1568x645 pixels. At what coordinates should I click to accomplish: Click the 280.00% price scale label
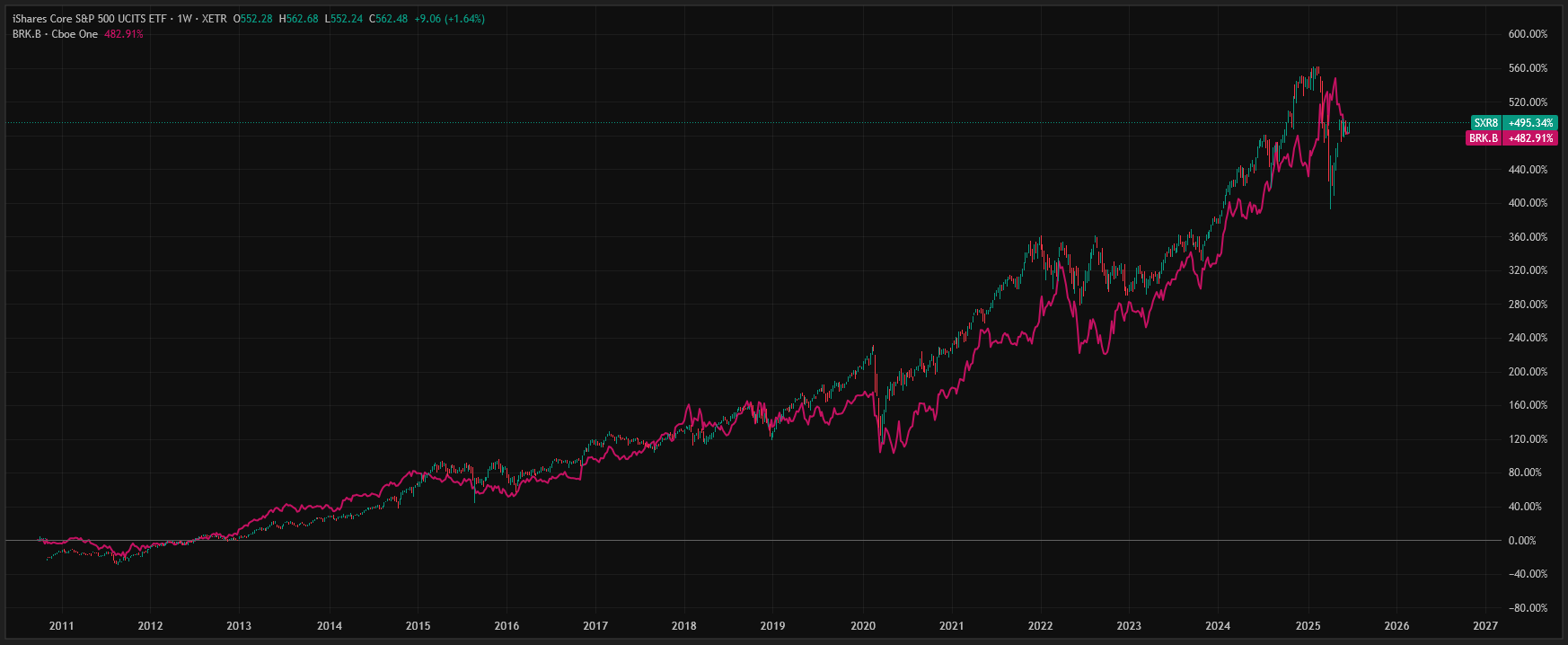pos(1528,305)
